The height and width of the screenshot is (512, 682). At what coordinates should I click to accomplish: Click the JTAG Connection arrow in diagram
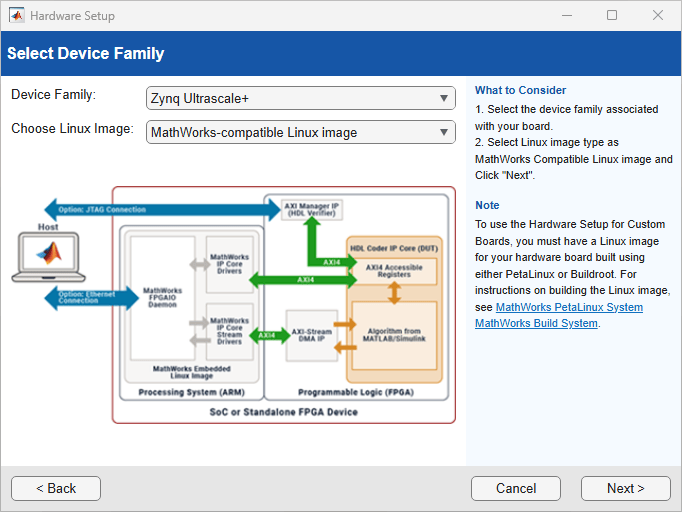[163, 210]
